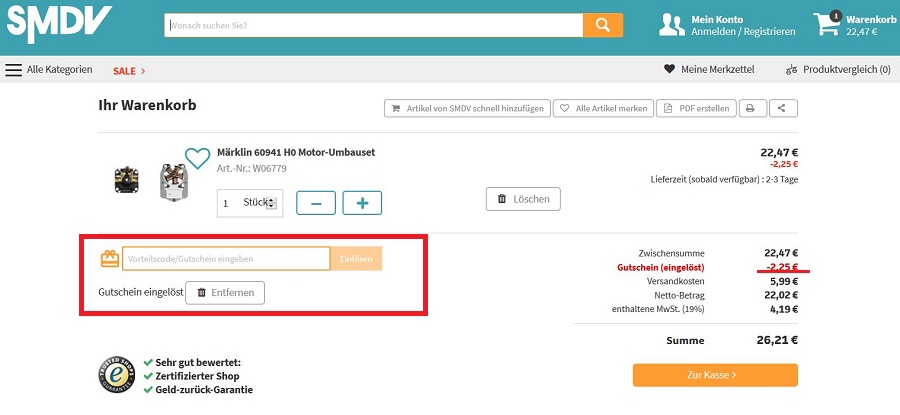The width and height of the screenshot is (900, 415).
Task: Open Meine Merkzettel wishlist
Action: 709,69
